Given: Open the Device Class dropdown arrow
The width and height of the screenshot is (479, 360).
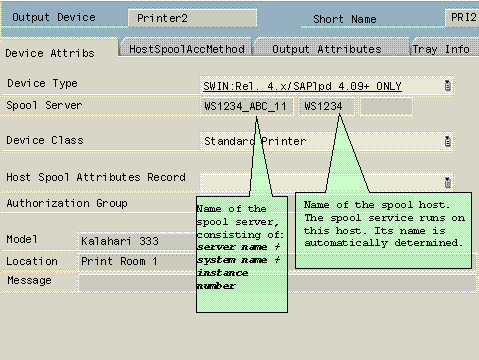Looking at the screenshot, I should [448, 141].
